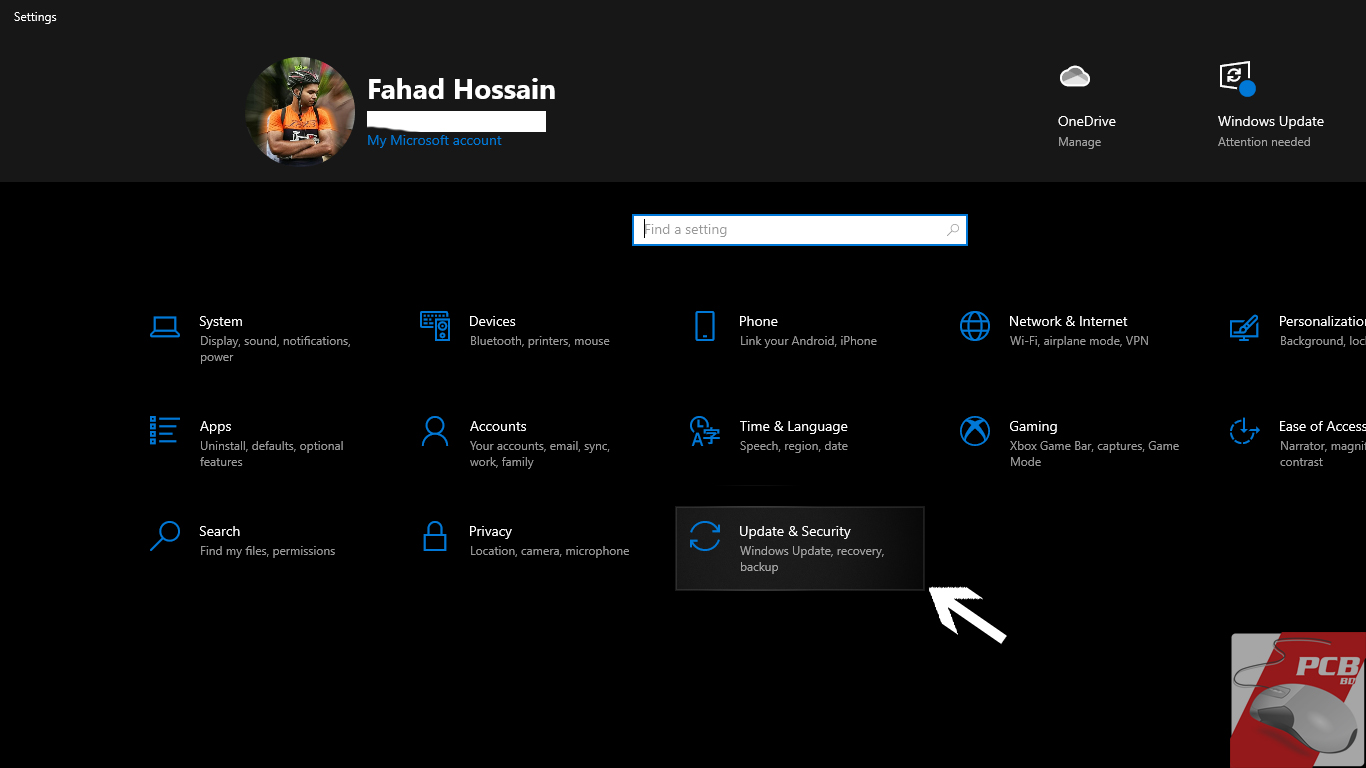1366x768 pixels.
Task: Click the Network & Internet title
Action: 1068,321
